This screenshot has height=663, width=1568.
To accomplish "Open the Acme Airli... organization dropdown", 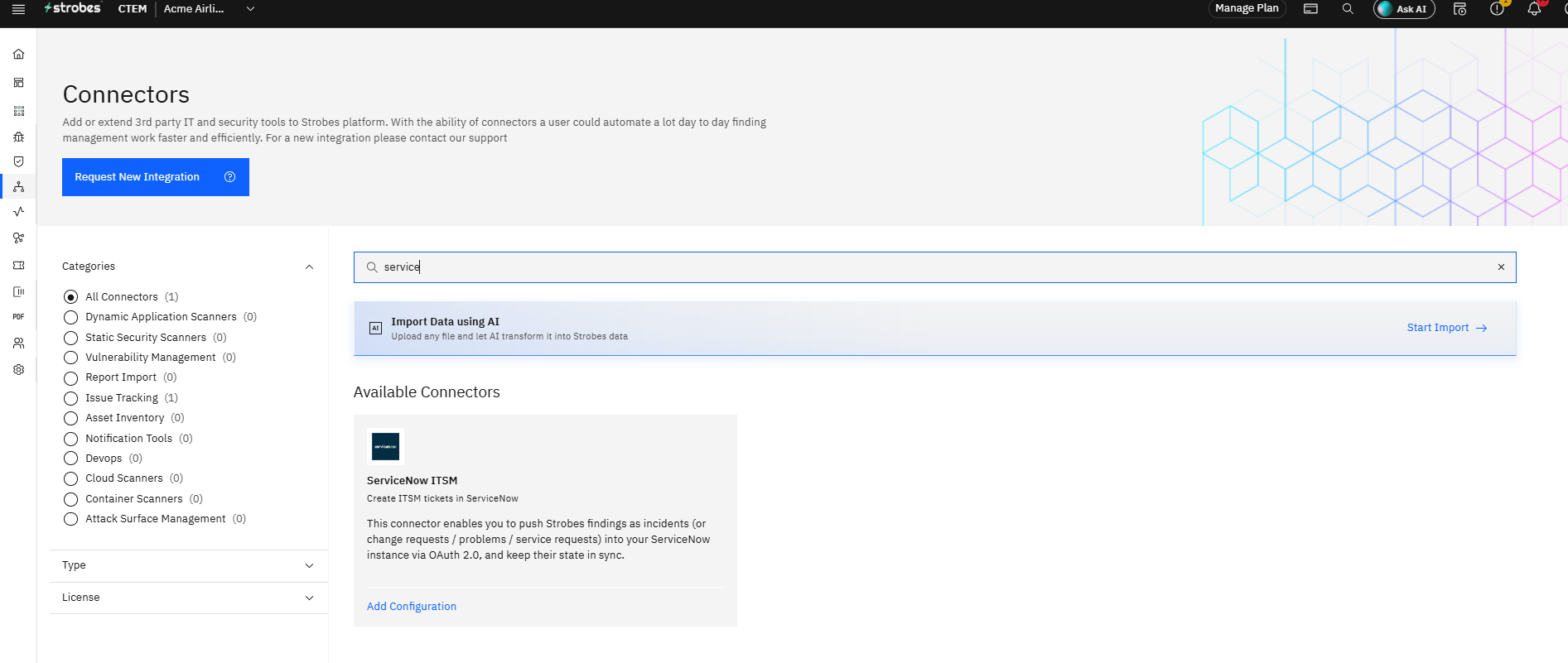I will coord(210,9).
